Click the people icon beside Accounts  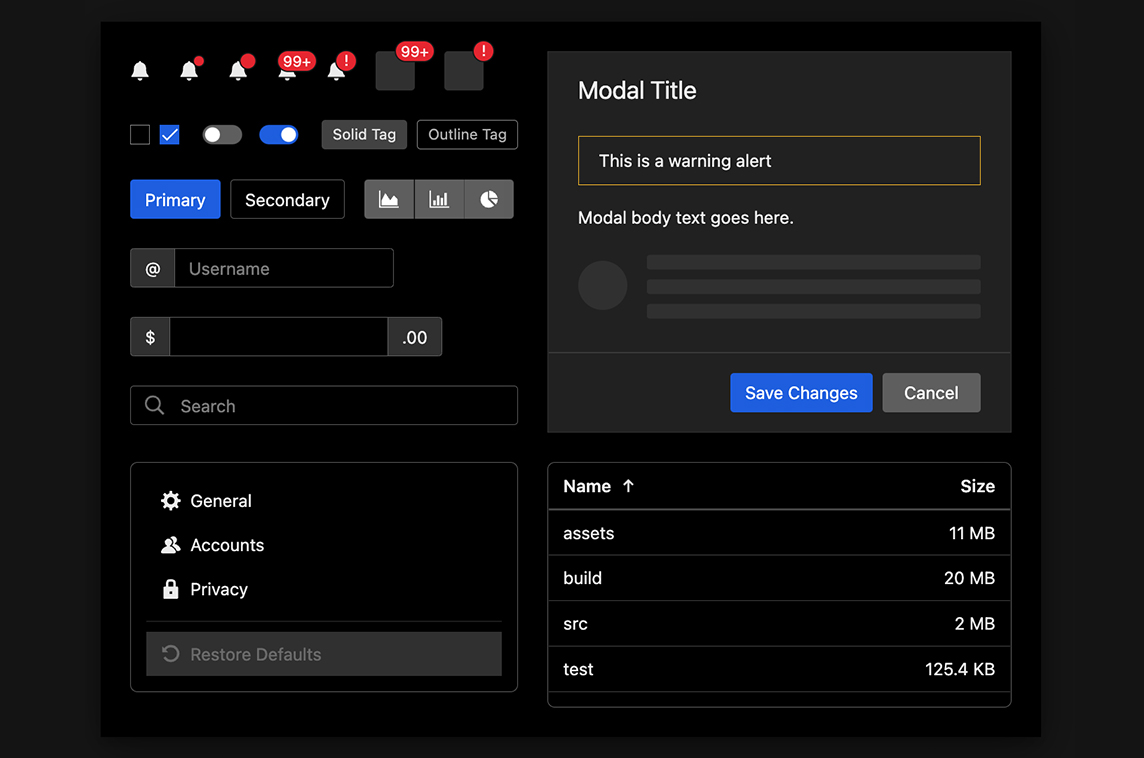(x=171, y=545)
